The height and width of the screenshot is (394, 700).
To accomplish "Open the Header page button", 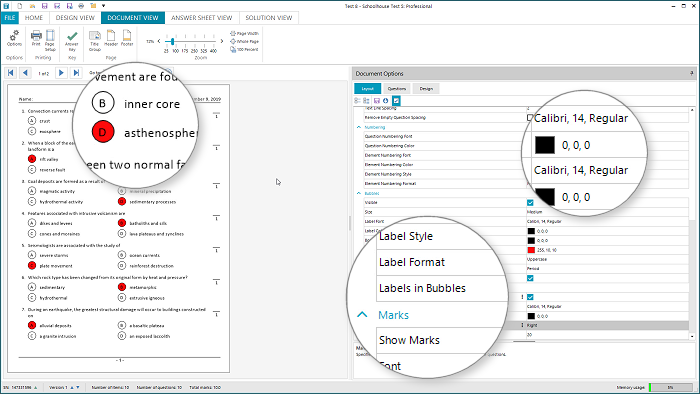I will pyautogui.click(x=111, y=38).
